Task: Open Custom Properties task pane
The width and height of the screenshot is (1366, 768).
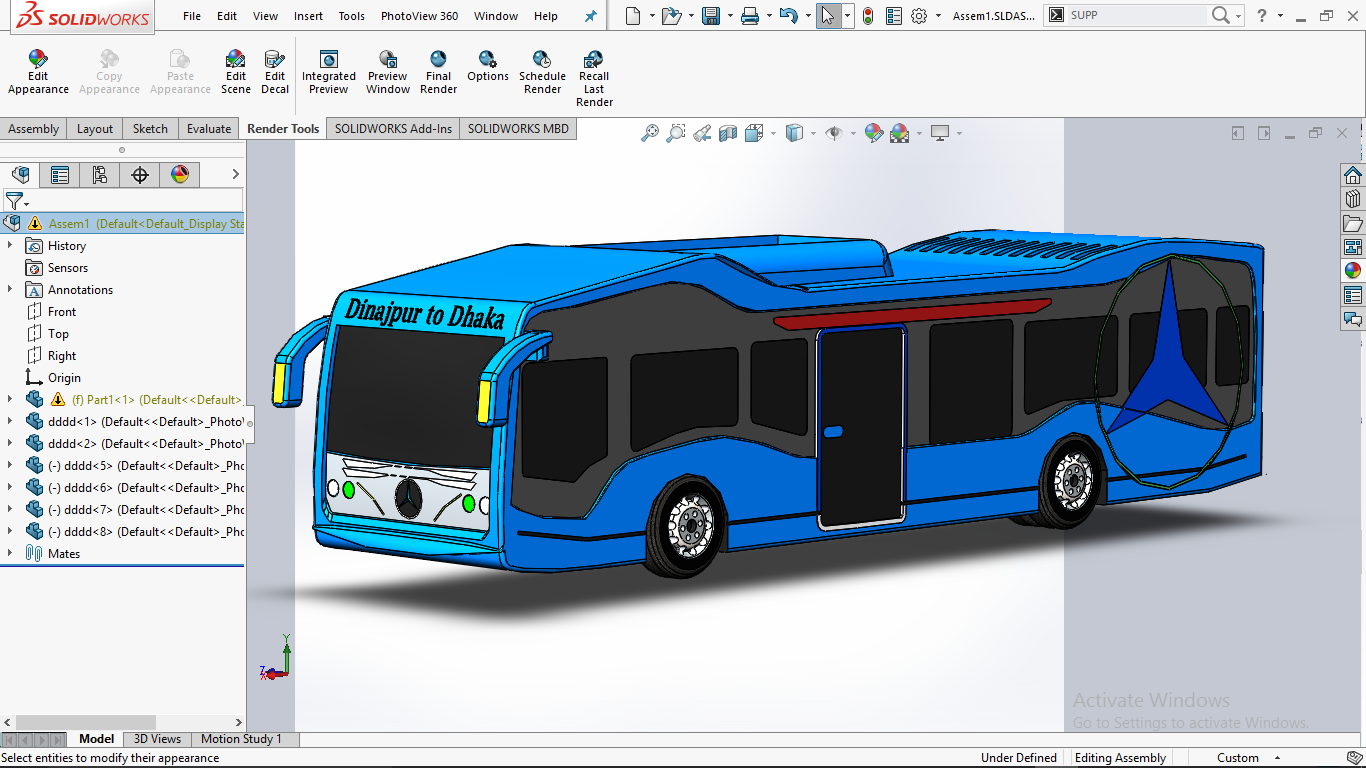Action: point(1352,295)
